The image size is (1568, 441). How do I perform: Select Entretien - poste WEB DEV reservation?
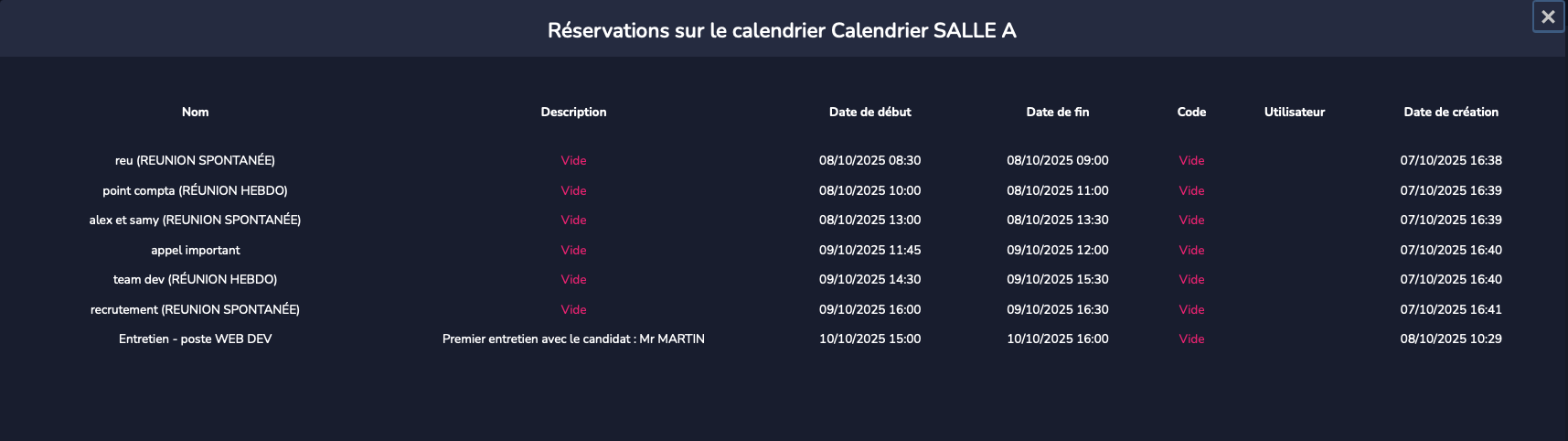pos(195,339)
